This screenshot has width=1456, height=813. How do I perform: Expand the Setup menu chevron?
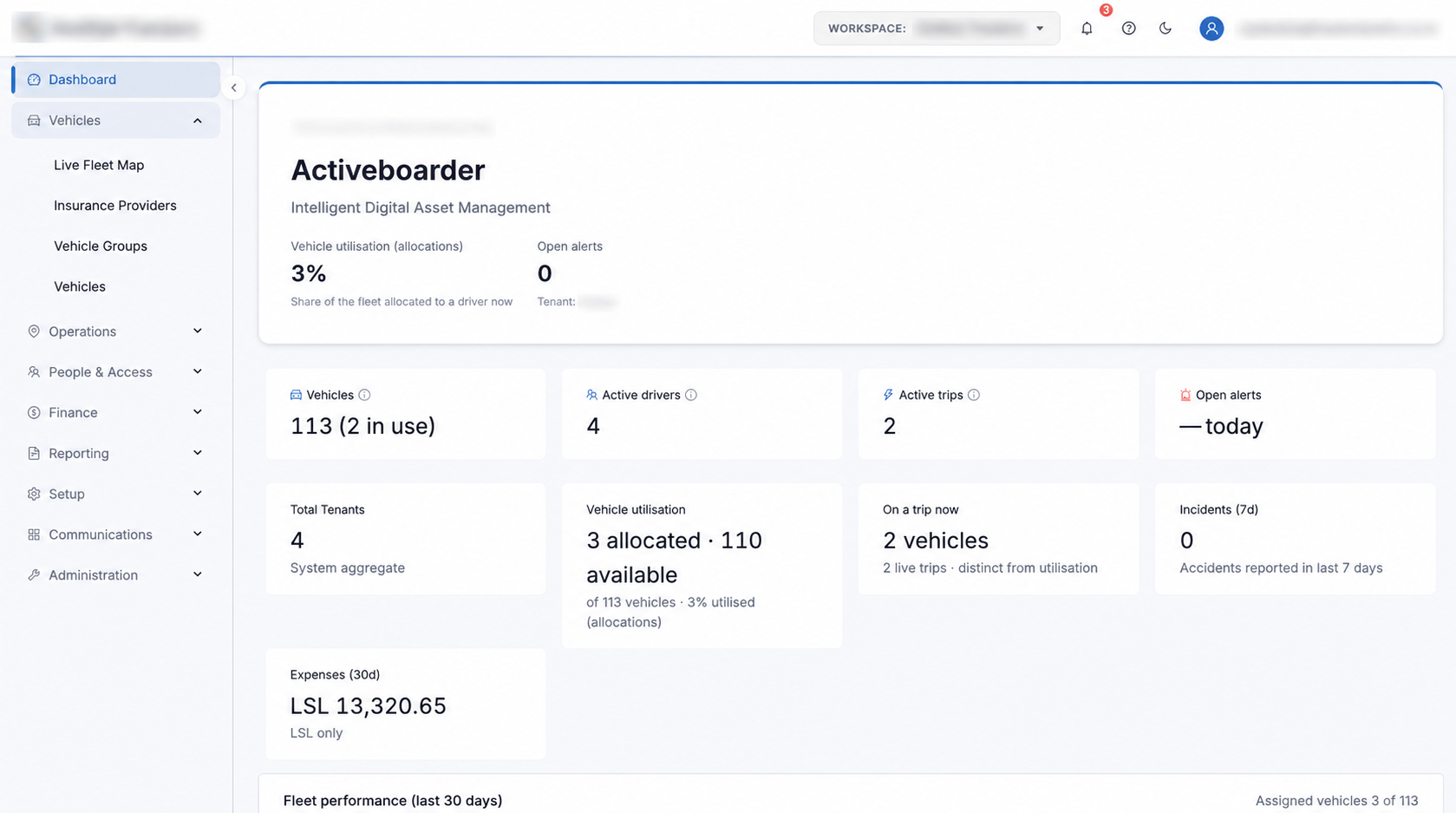[x=198, y=494]
